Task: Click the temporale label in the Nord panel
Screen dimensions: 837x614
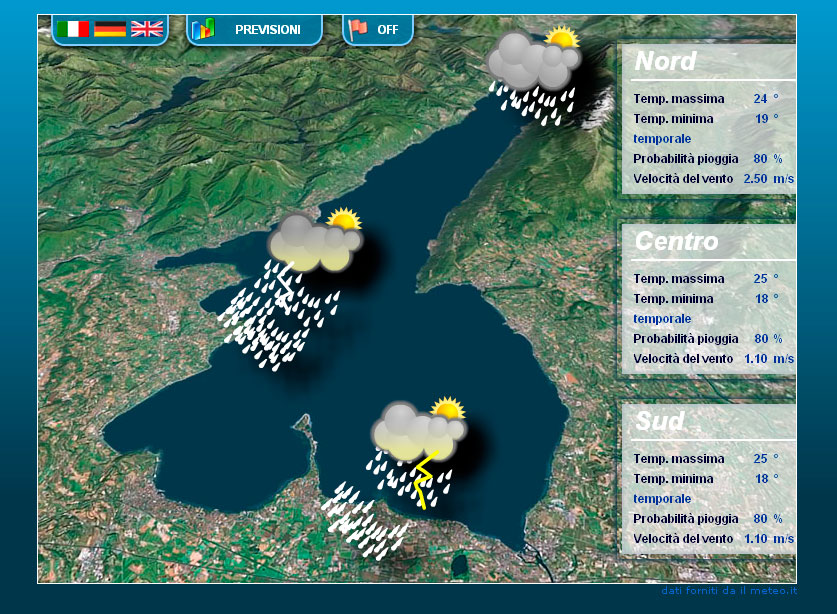Action: 662,139
